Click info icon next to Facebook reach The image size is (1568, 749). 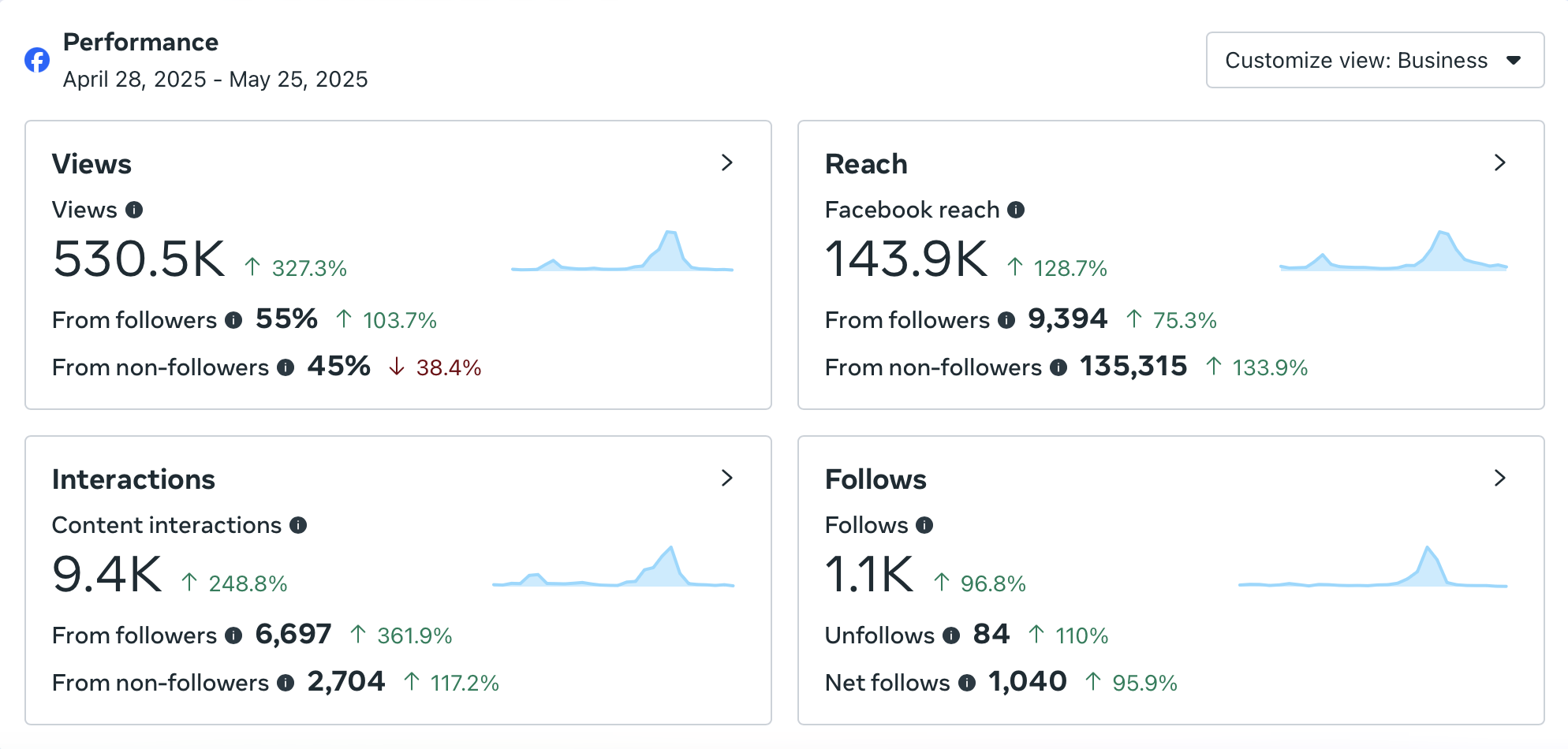1016,210
